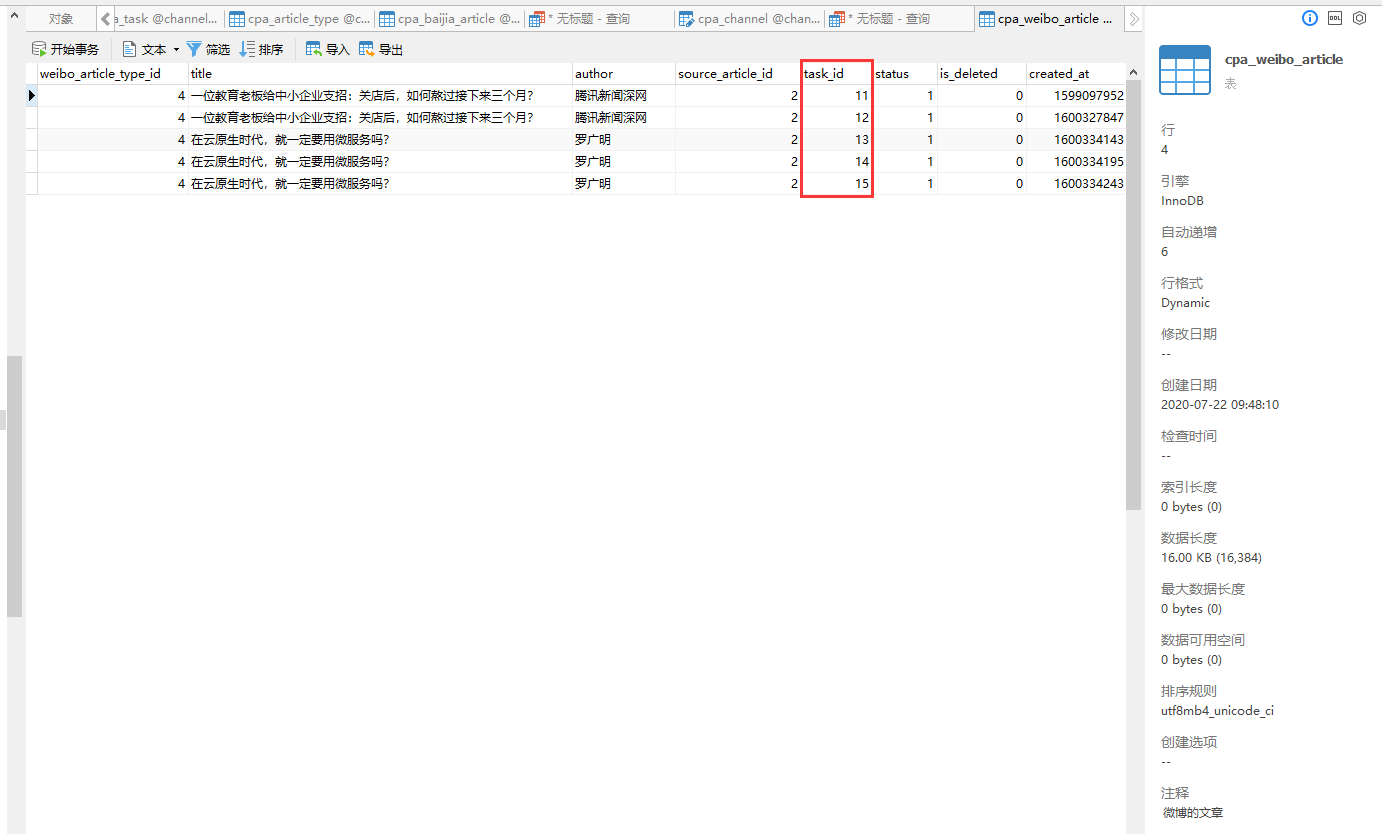The height and width of the screenshot is (834, 1382).
Task: Click the source_article_id column header
Action: point(738,73)
